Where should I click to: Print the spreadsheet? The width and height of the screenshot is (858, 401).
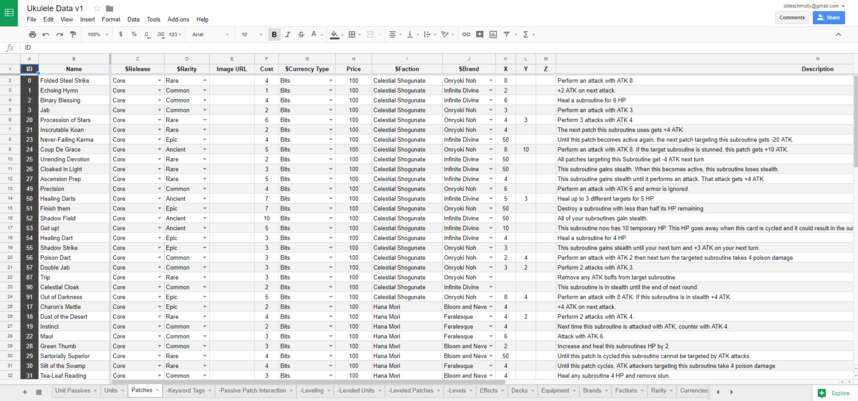[32, 34]
